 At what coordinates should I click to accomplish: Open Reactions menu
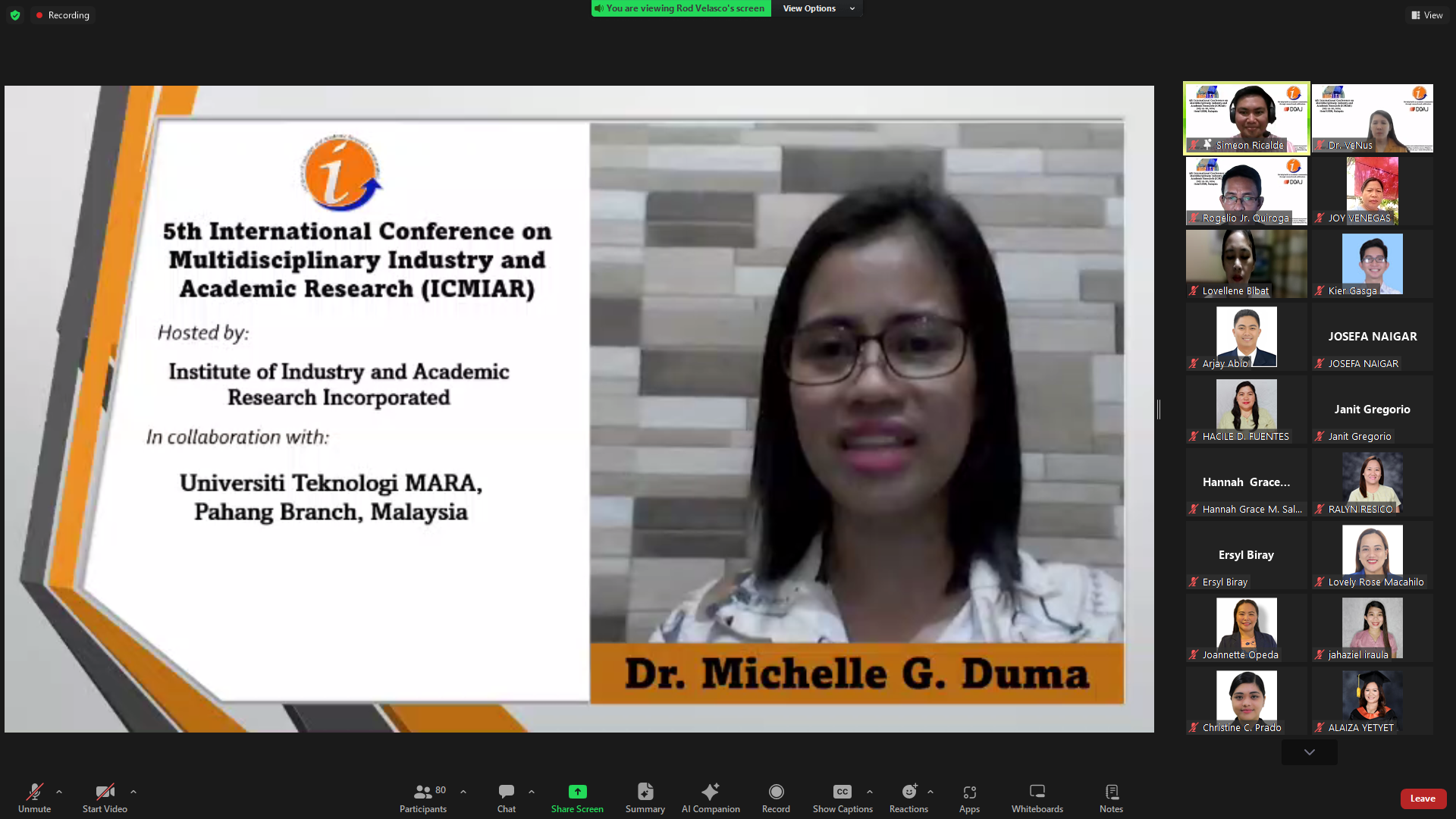click(908, 798)
